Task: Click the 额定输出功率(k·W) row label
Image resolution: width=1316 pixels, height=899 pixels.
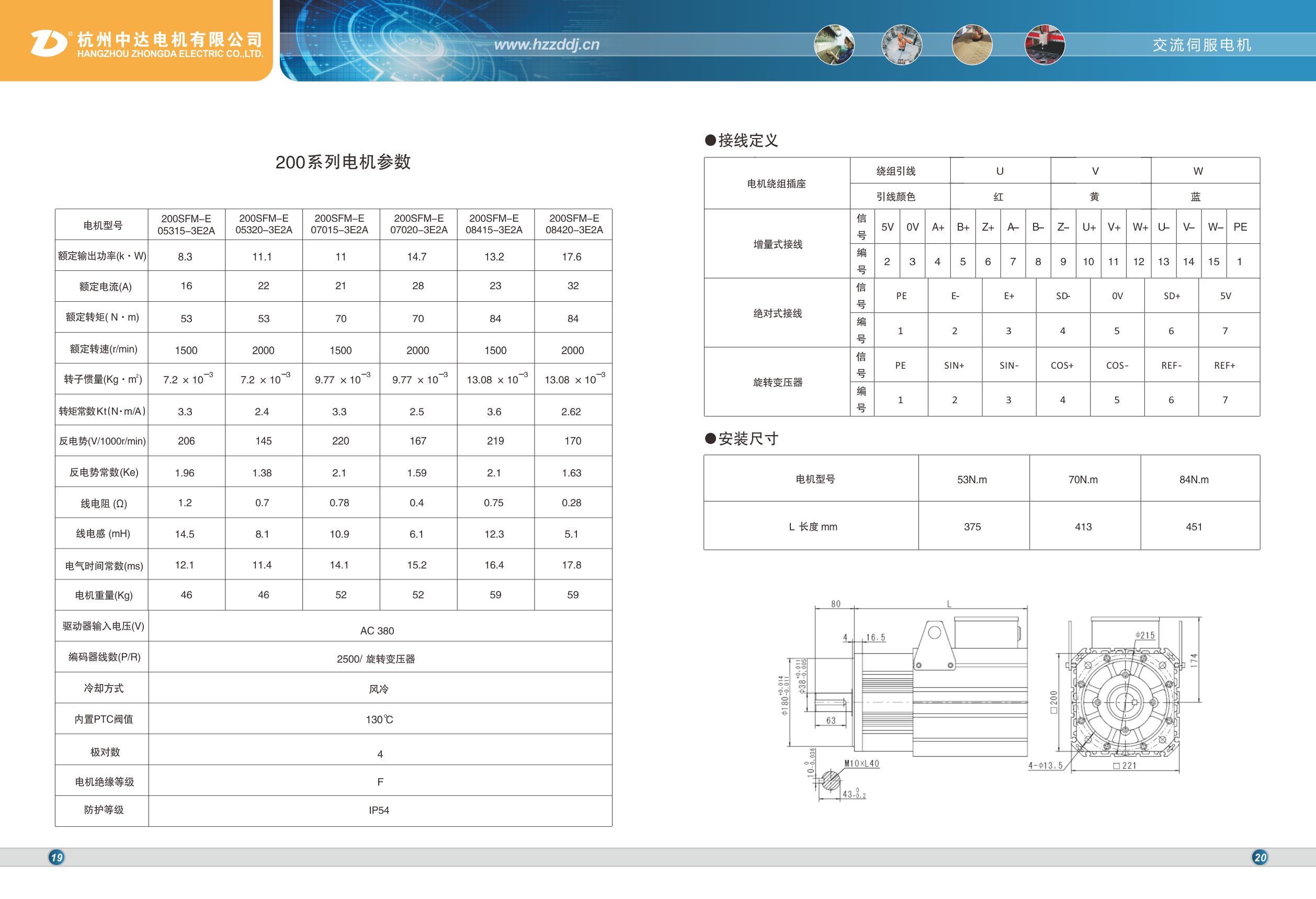Action: coord(102,256)
